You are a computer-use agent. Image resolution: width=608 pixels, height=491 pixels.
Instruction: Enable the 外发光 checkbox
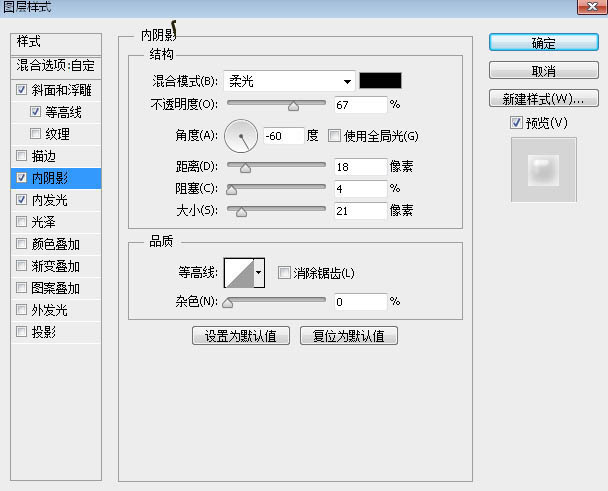[21, 310]
